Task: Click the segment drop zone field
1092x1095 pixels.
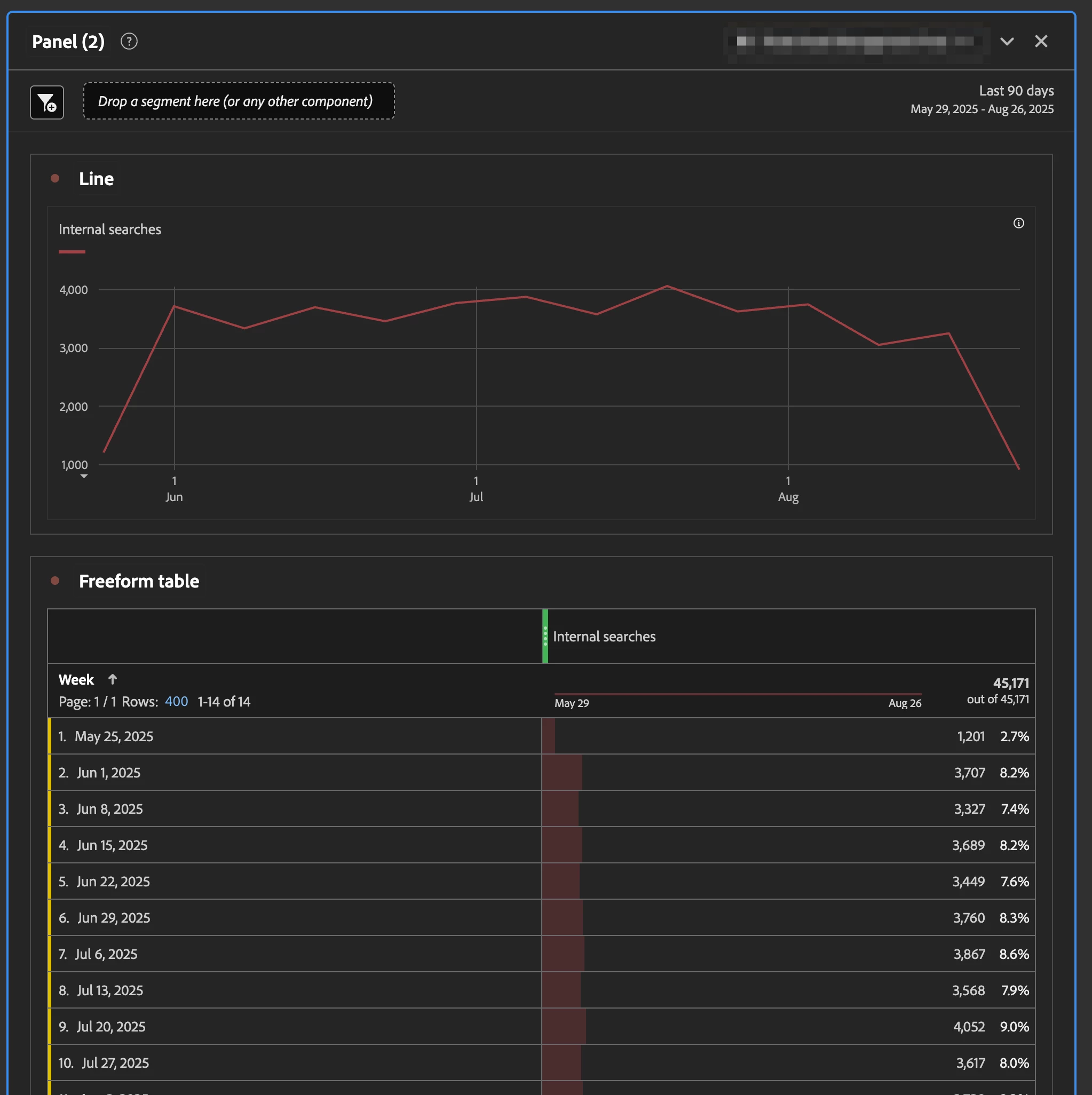Action: tap(239, 101)
